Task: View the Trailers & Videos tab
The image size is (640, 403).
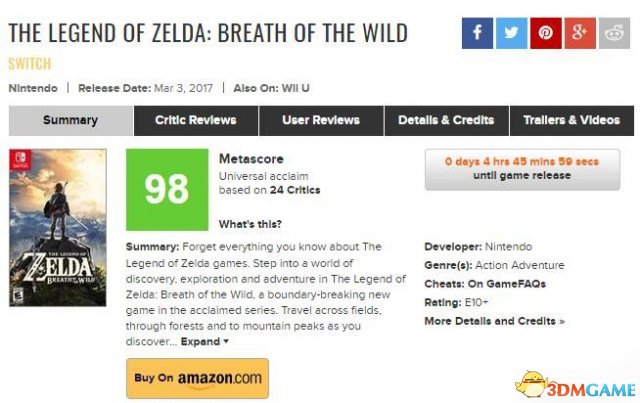Action: 572,120
